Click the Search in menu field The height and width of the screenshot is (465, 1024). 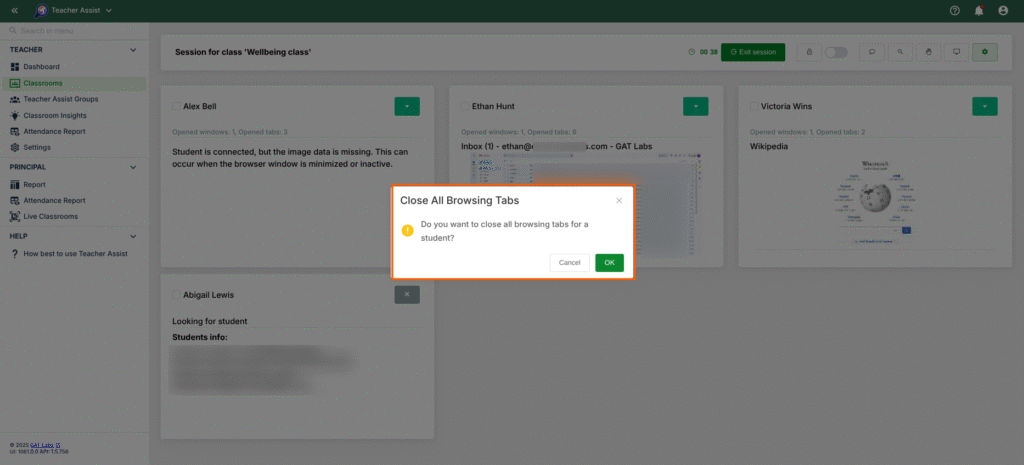tap(75, 31)
